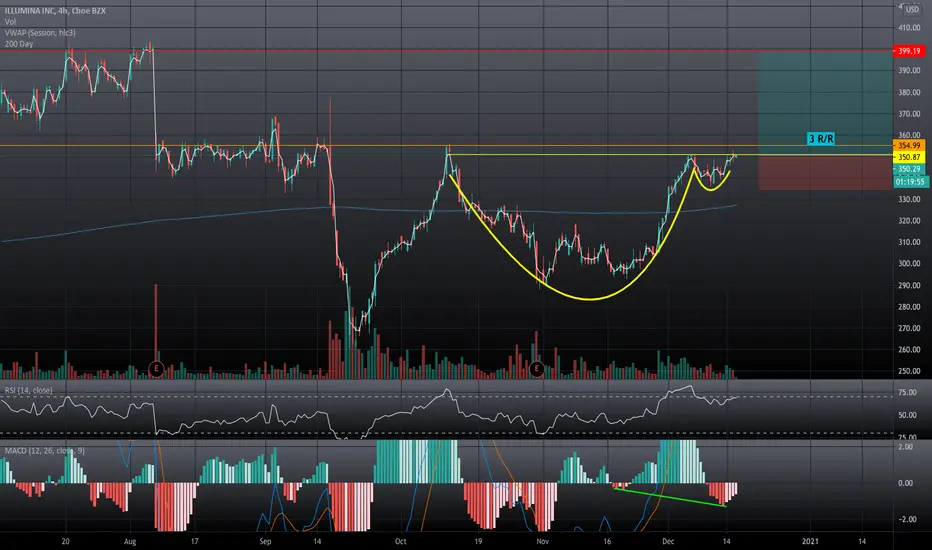The width and height of the screenshot is (932, 550).
Task: Select the MACD (12, 26, close, 9) legend
Action: pyautogui.click(x=45, y=451)
